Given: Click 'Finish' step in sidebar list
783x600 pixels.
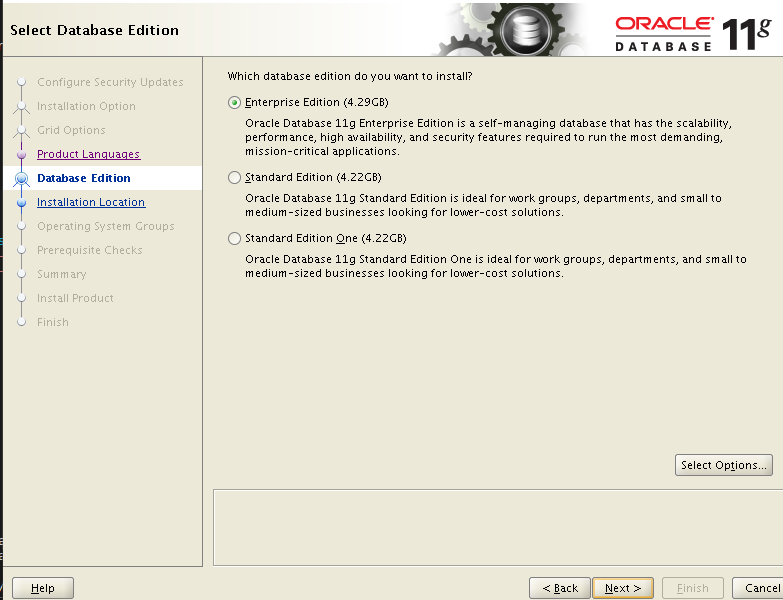Looking at the screenshot, I should pyautogui.click(x=53, y=322).
